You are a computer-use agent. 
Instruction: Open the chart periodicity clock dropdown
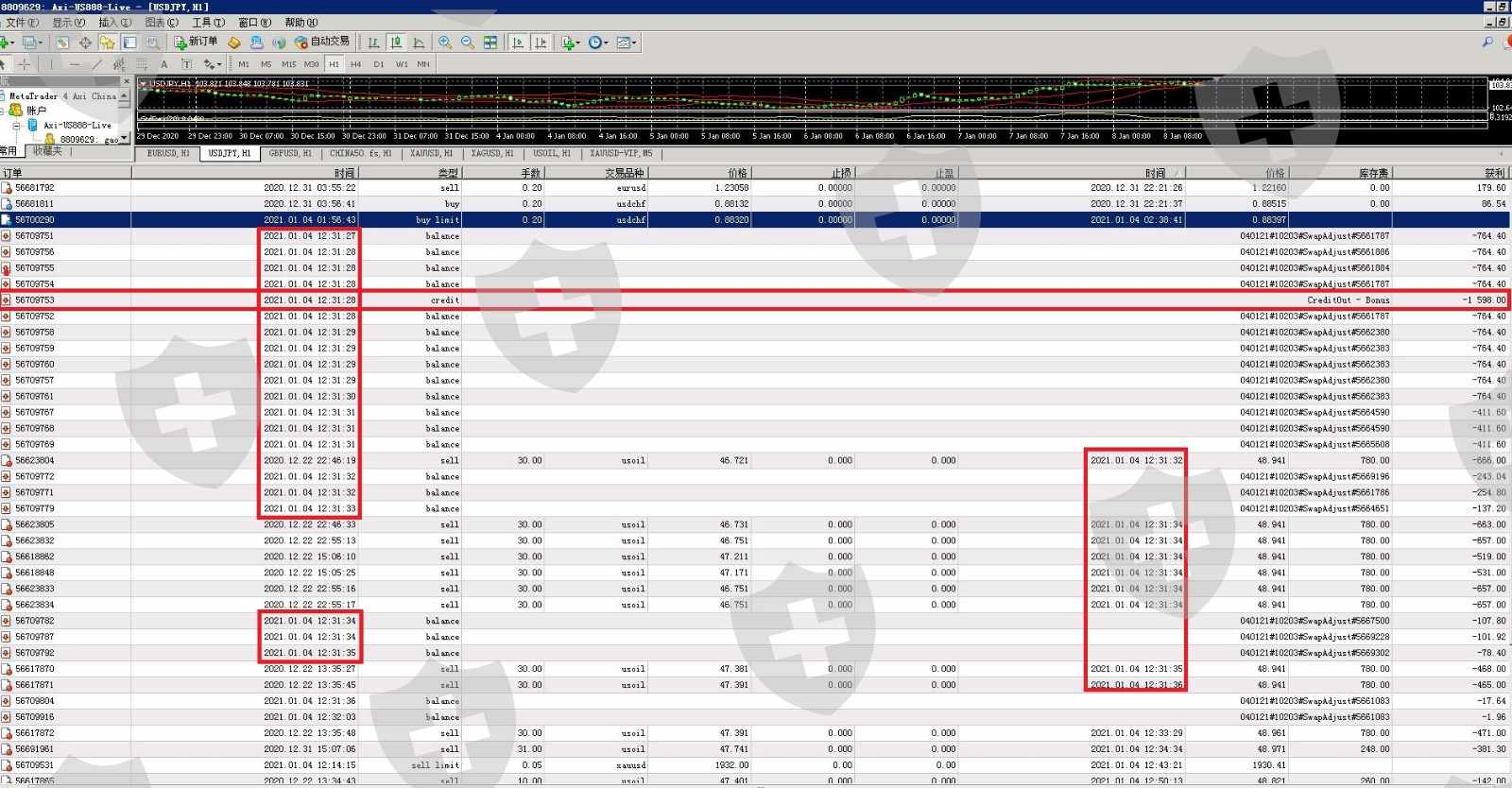598,43
